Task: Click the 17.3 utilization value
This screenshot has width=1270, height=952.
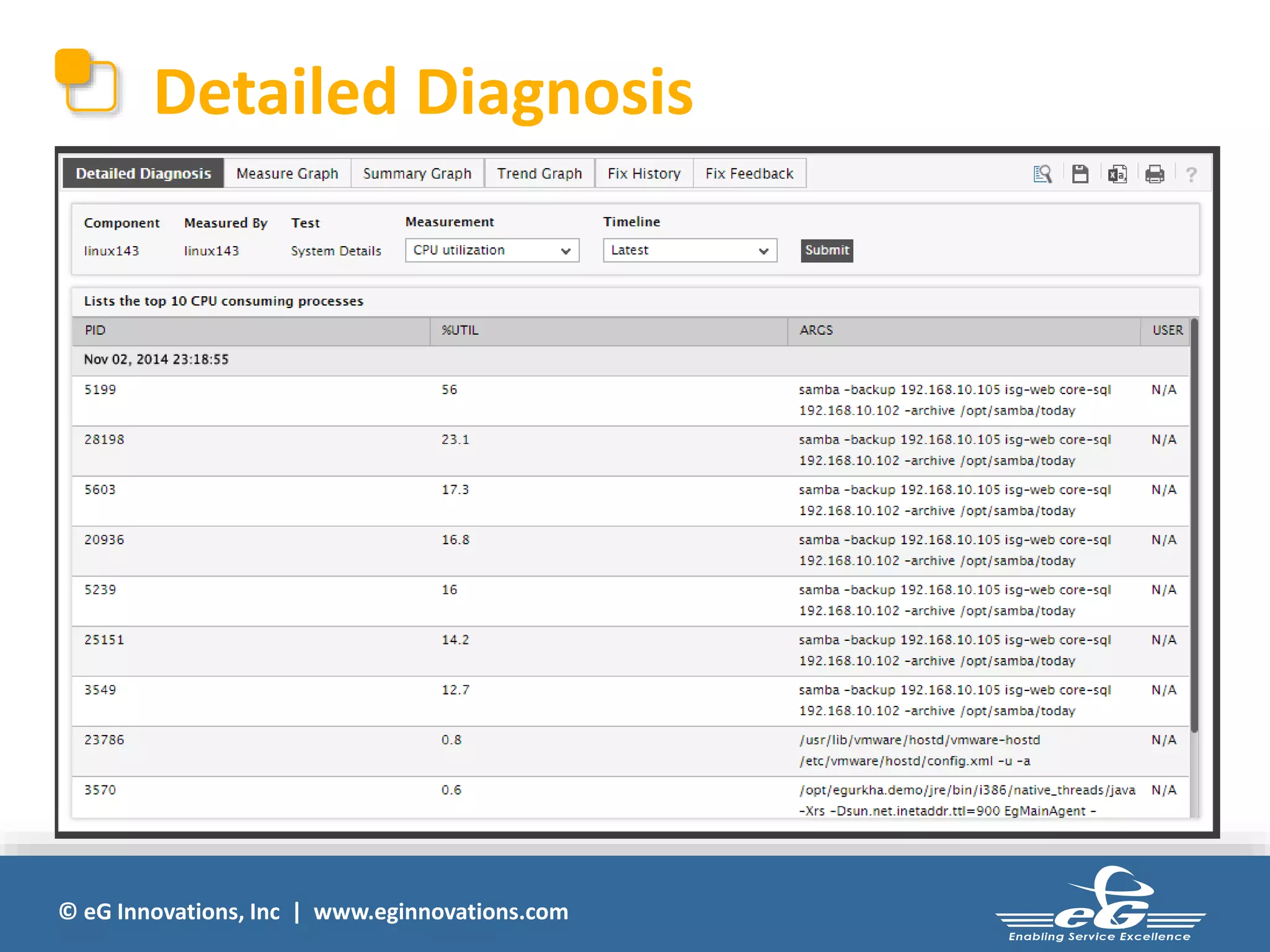Action: (x=455, y=490)
